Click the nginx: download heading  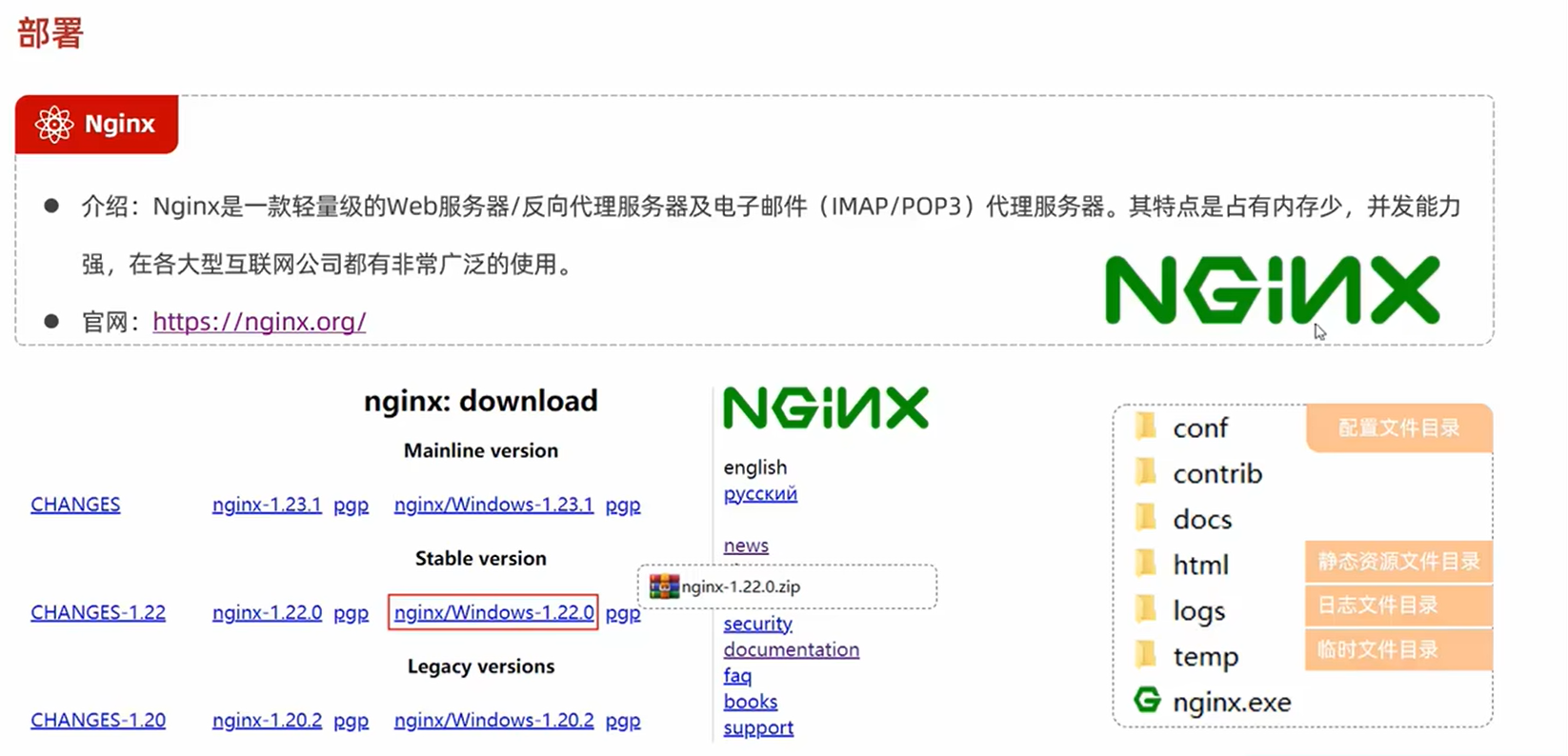click(x=481, y=401)
